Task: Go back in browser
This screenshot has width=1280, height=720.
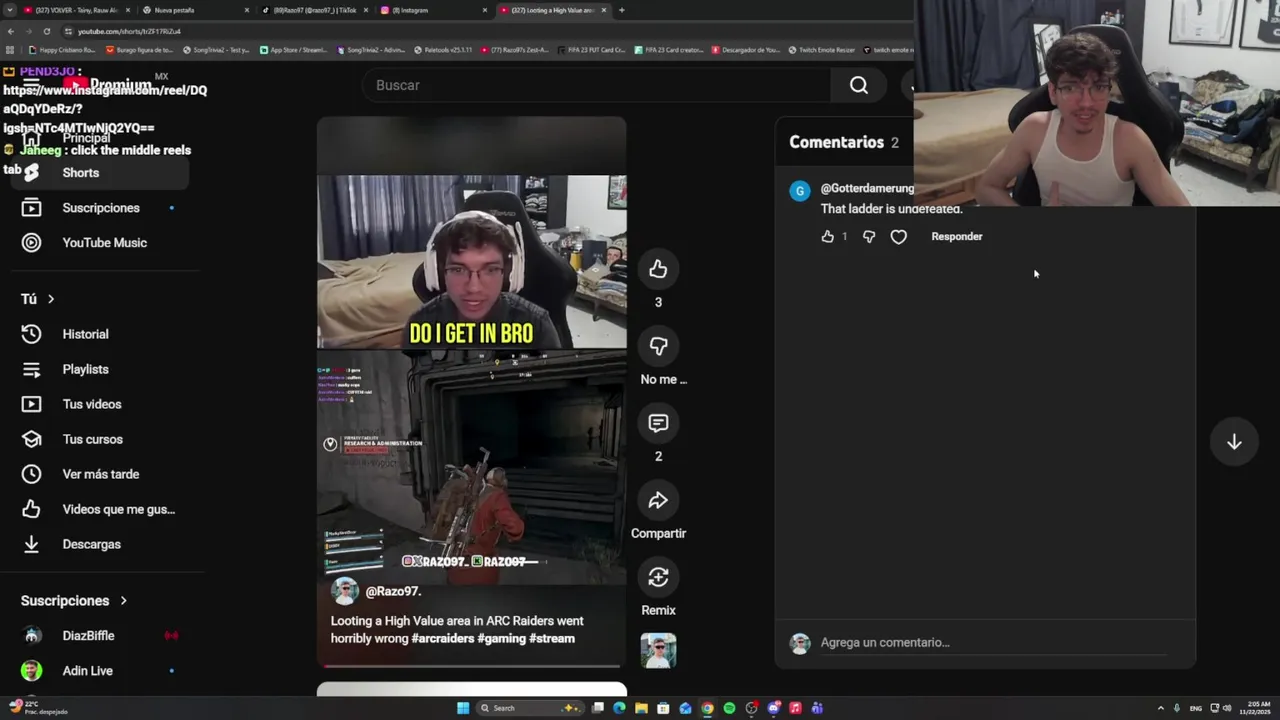Action: 10,31
